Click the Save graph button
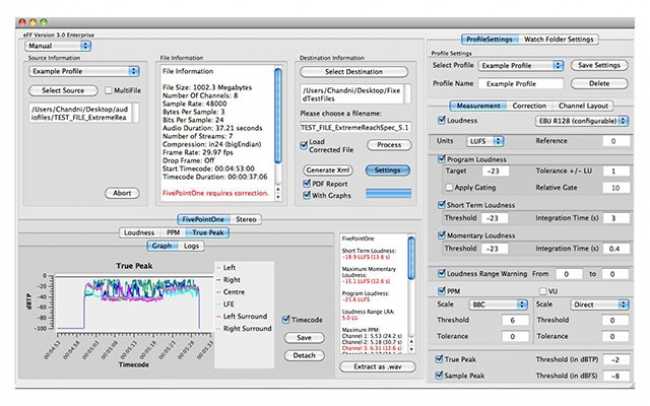This screenshot has width=650, height=406. [x=304, y=338]
